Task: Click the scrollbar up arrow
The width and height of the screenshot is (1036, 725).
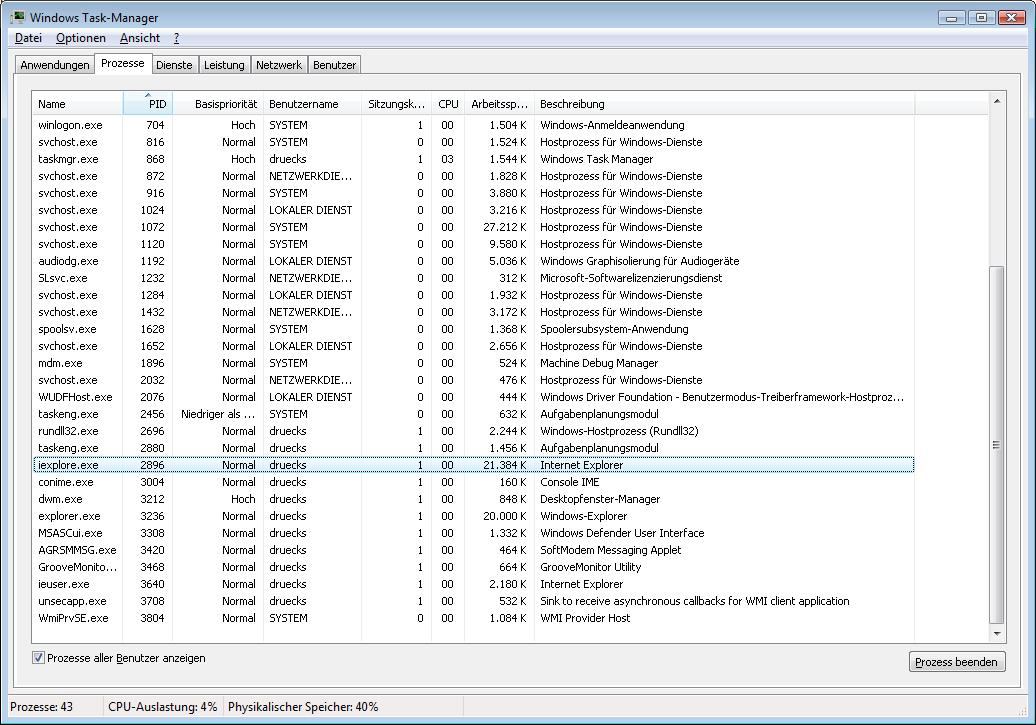Action: 996,101
